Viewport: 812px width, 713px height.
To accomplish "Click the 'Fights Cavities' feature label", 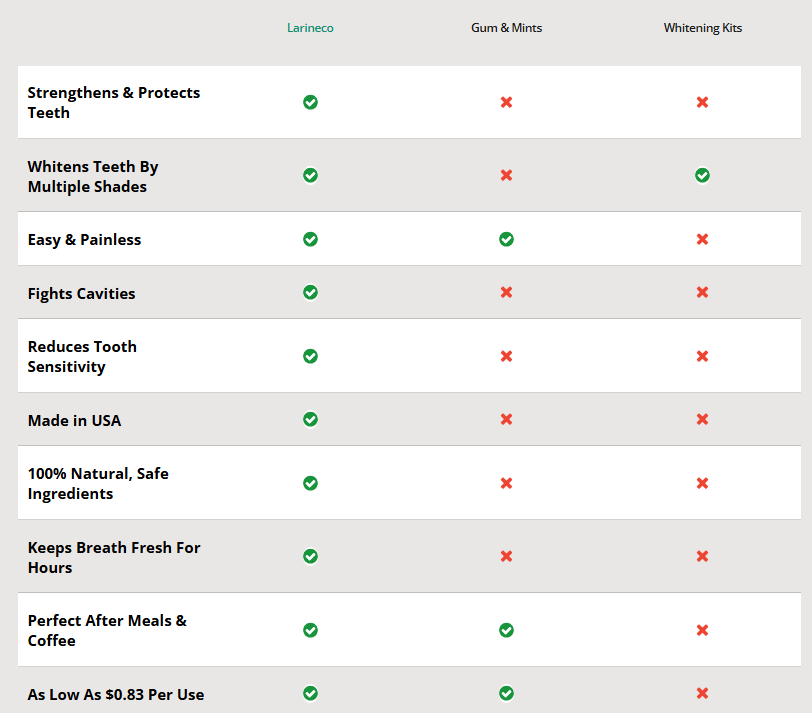I will [81, 294].
